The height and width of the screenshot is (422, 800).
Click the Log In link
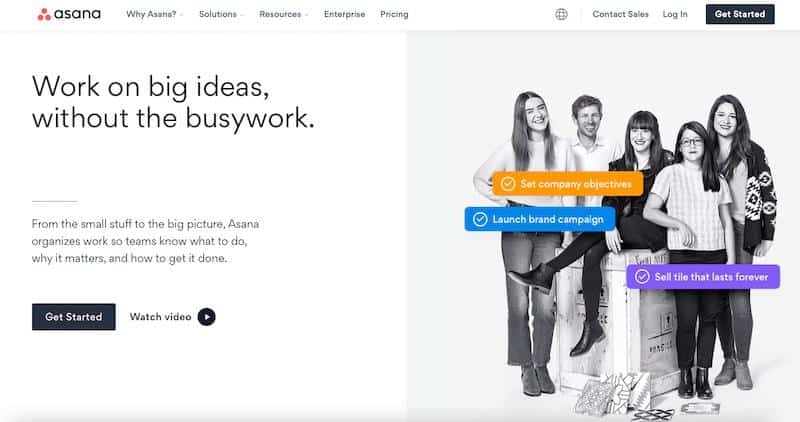click(675, 14)
